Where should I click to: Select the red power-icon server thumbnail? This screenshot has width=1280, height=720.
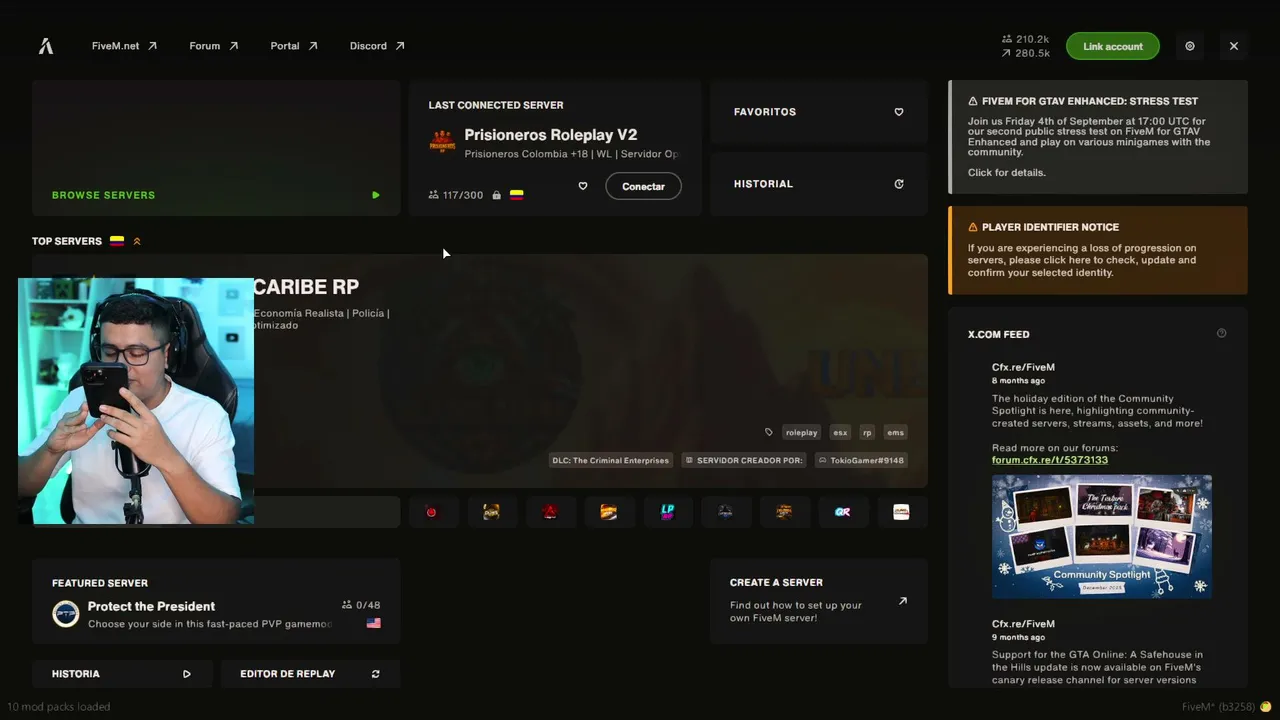coord(431,512)
